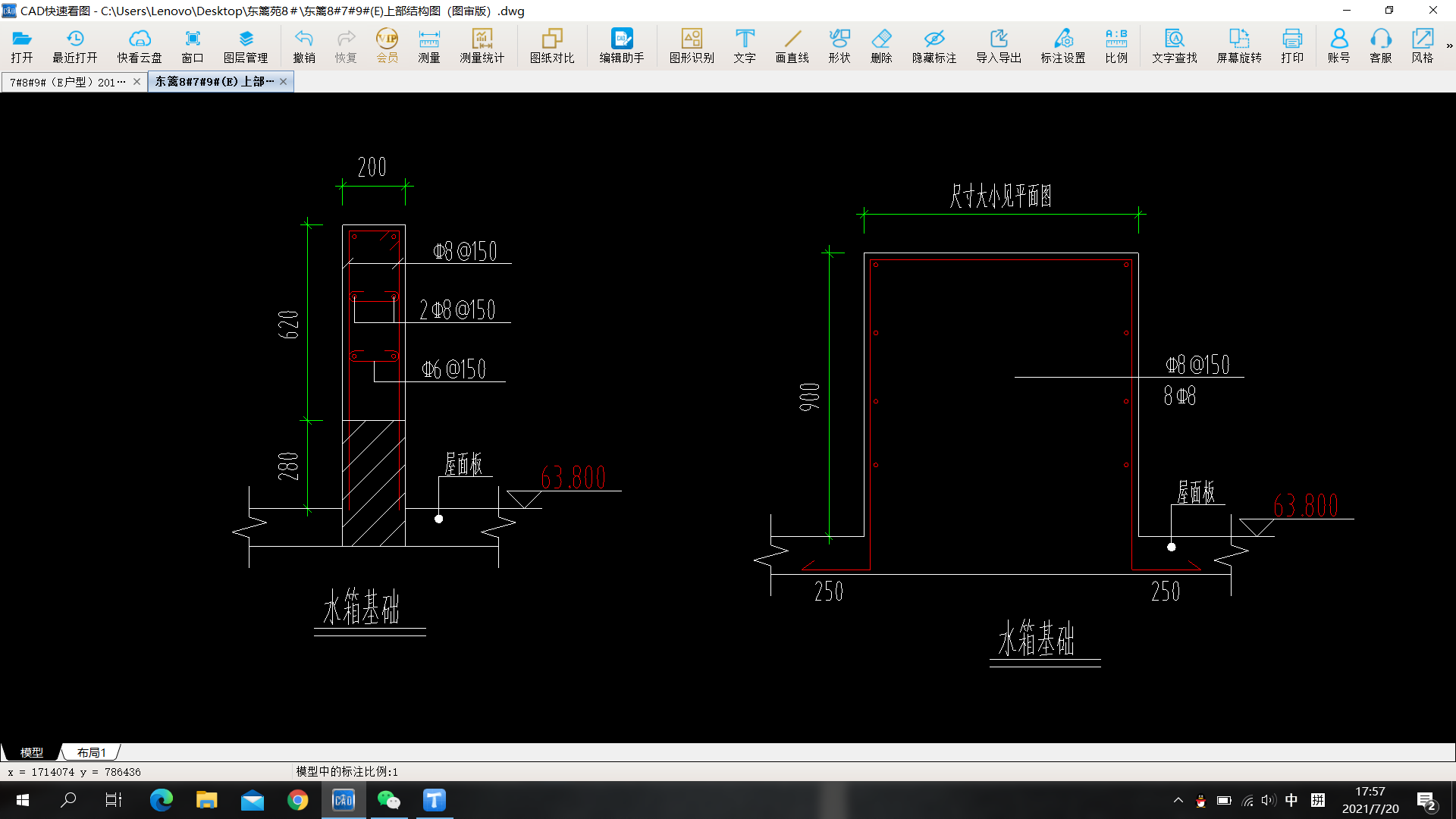This screenshot has width=1456, height=819.
Task: Open Cloud Disk (快看云盘) tool
Action: tap(140, 45)
